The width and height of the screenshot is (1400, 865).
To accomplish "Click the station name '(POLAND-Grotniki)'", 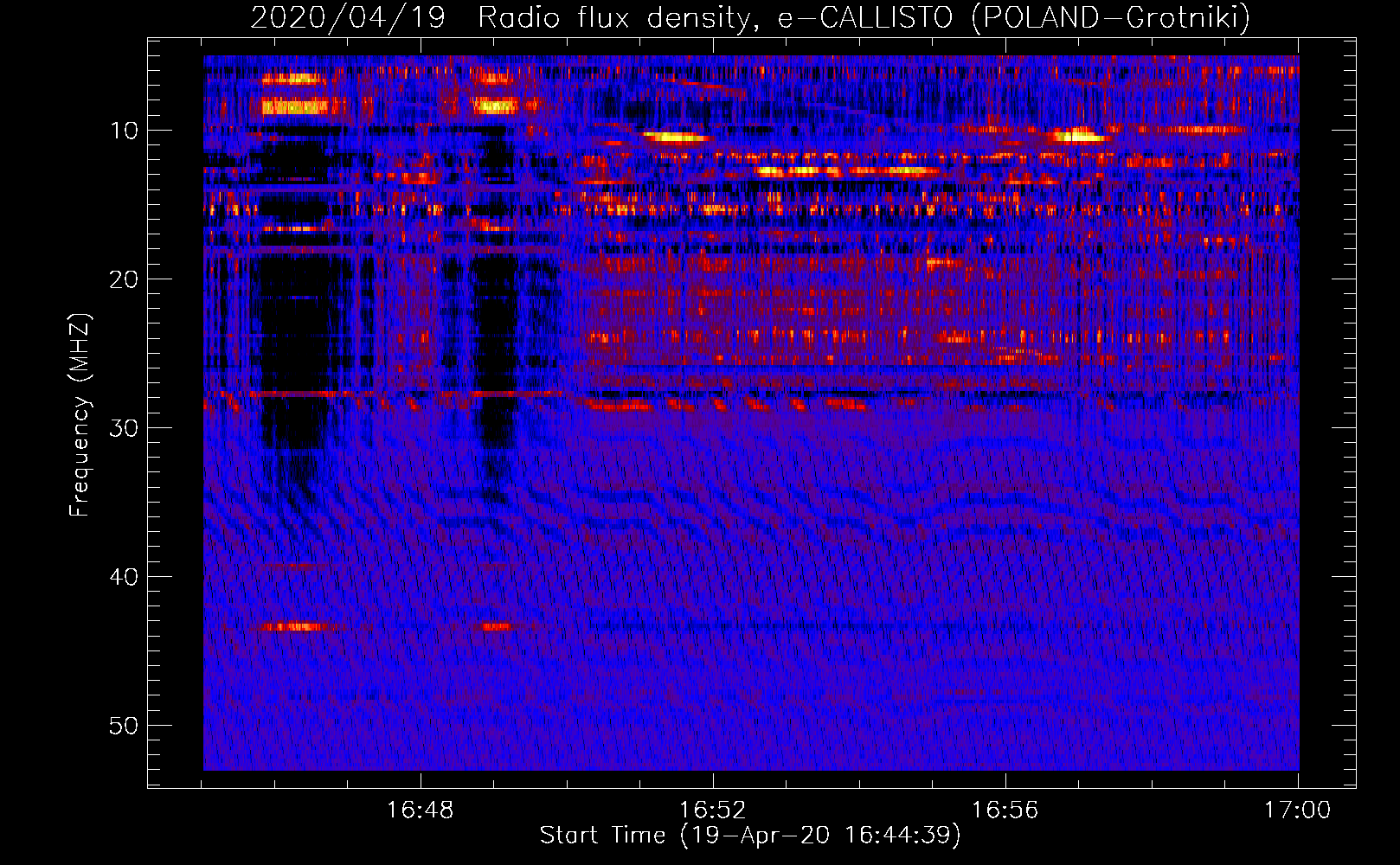I will point(1111,17).
